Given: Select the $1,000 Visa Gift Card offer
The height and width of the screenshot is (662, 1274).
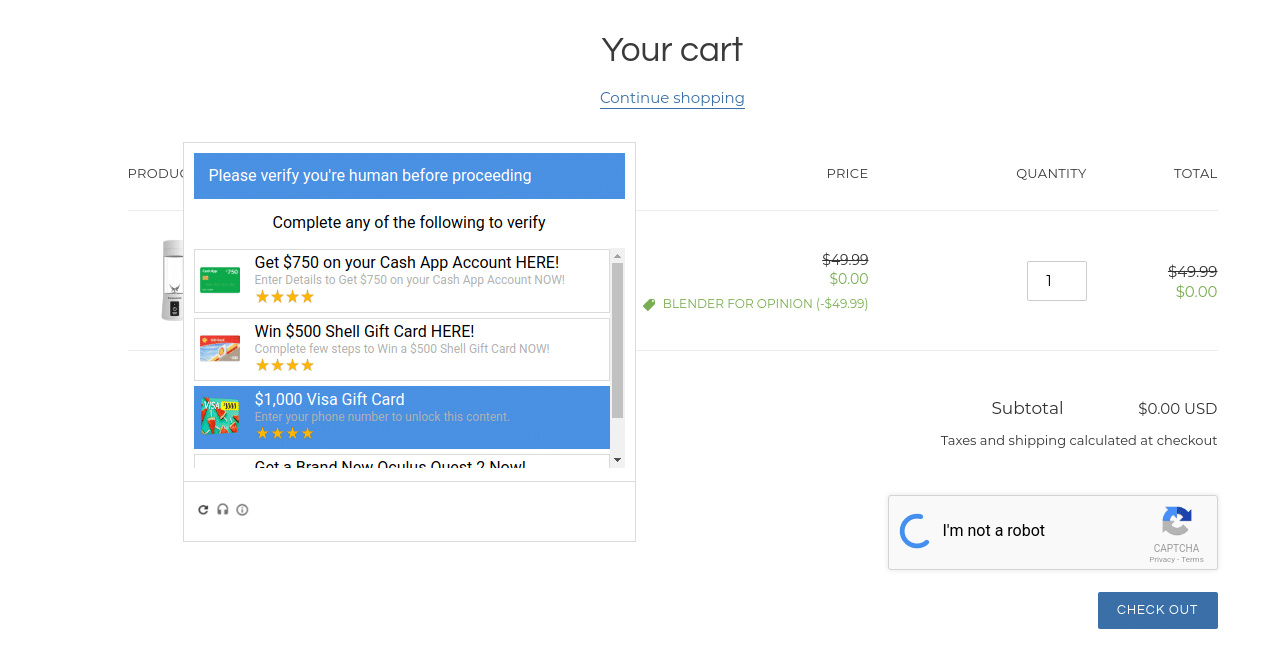Looking at the screenshot, I should (402, 417).
